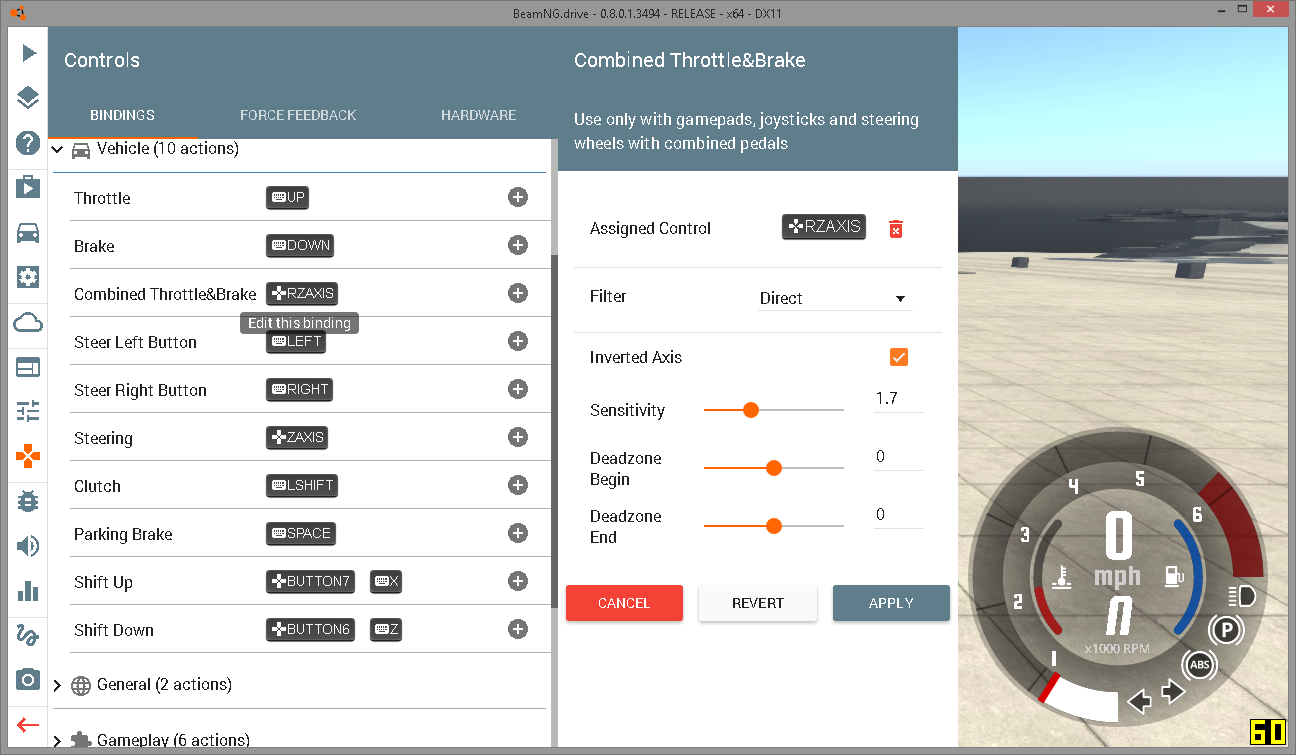
Task: Click the Deadzone Begin slider handle
Action: [x=773, y=468]
